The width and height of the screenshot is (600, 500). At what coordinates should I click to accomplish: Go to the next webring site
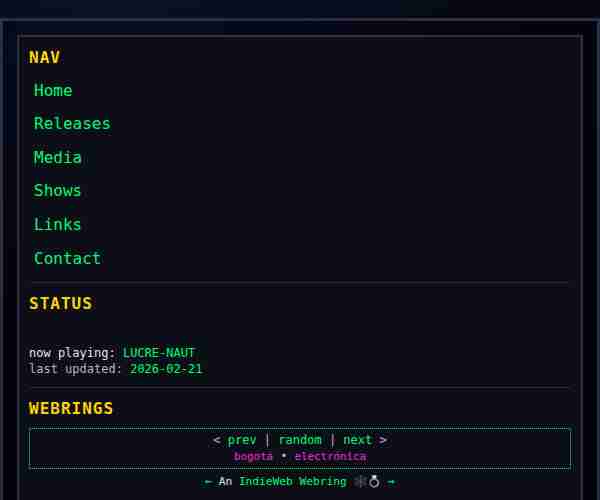click(357, 440)
